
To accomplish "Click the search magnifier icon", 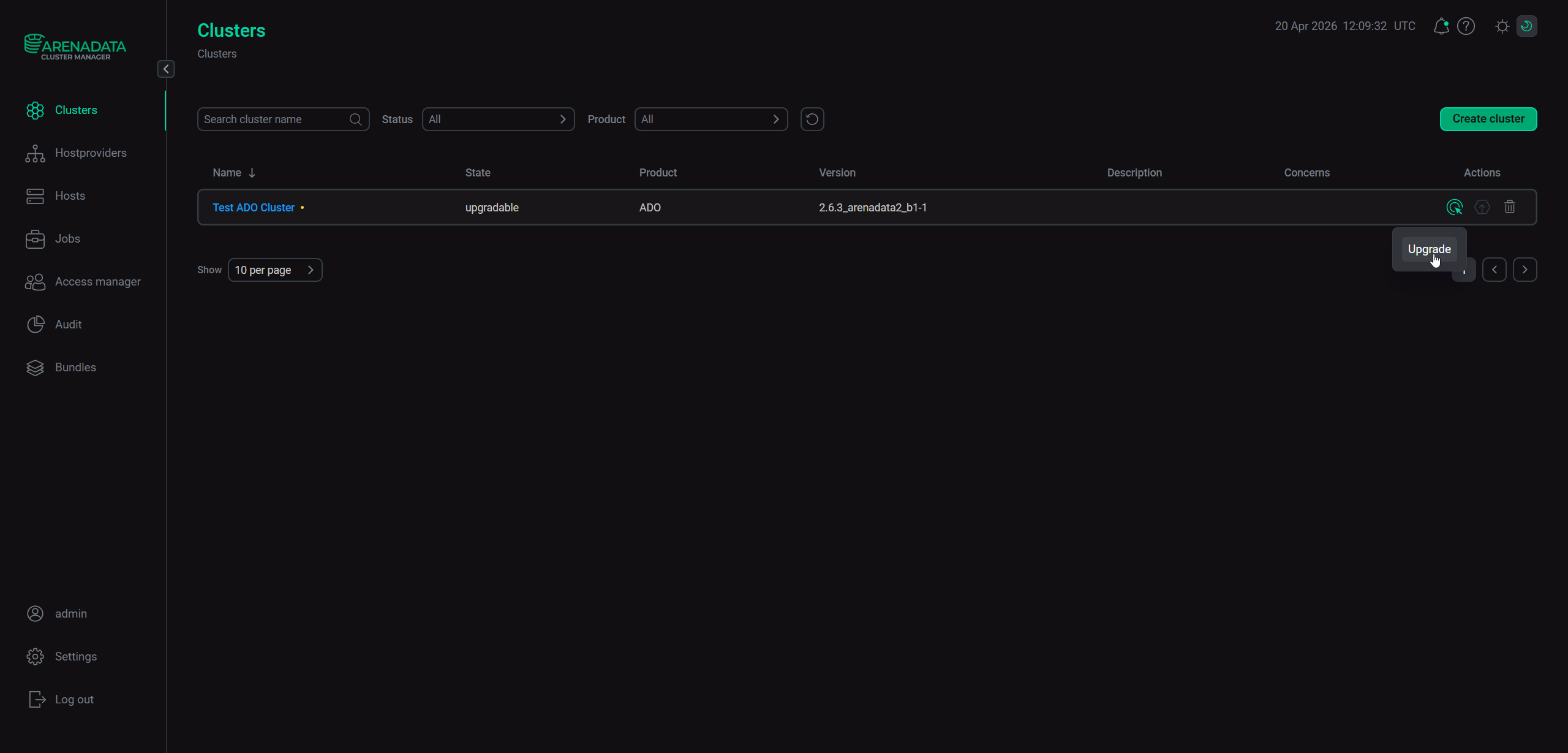I will tap(355, 119).
